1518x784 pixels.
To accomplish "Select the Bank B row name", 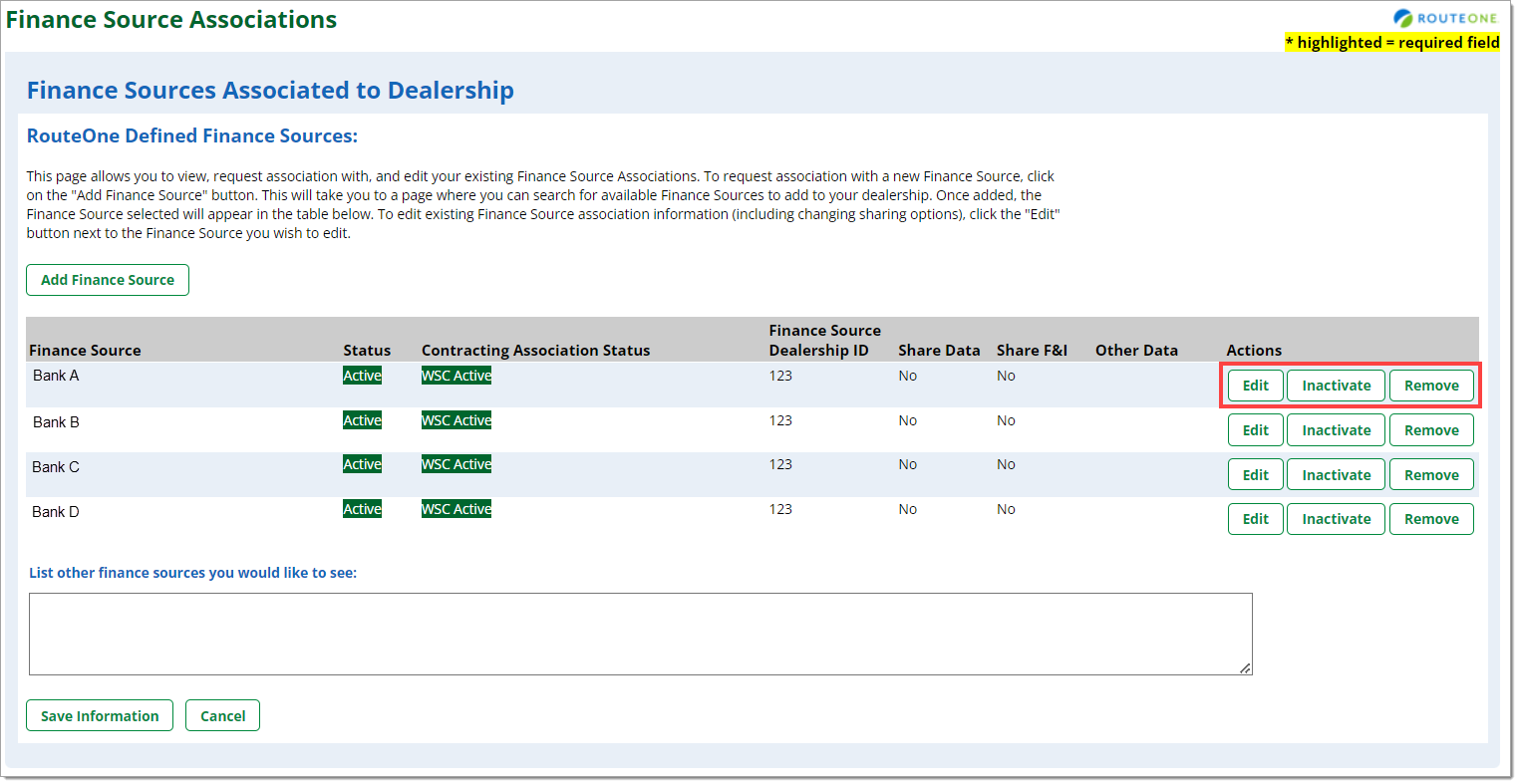I will (56, 422).
